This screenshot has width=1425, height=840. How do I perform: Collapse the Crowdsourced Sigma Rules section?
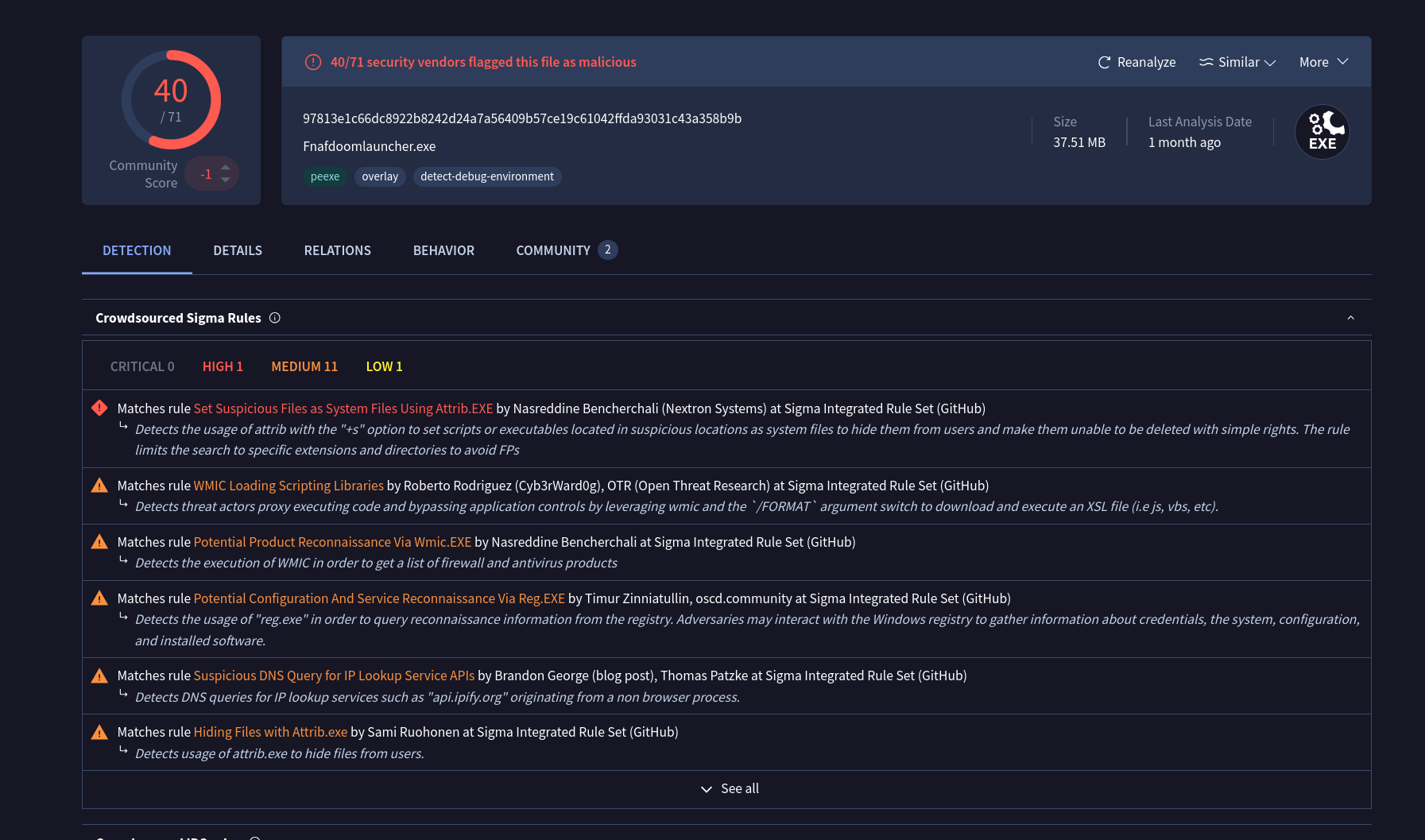tap(1350, 318)
